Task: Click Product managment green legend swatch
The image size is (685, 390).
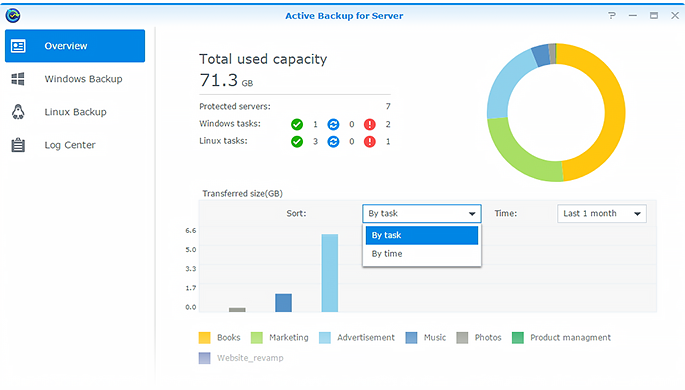Action: point(518,338)
